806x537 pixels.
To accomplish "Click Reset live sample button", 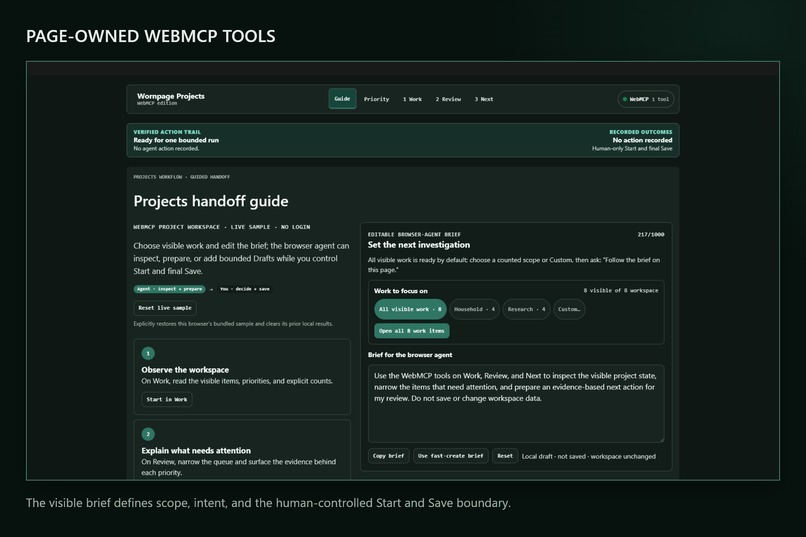I will pyautogui.click(x=165, y=308).
